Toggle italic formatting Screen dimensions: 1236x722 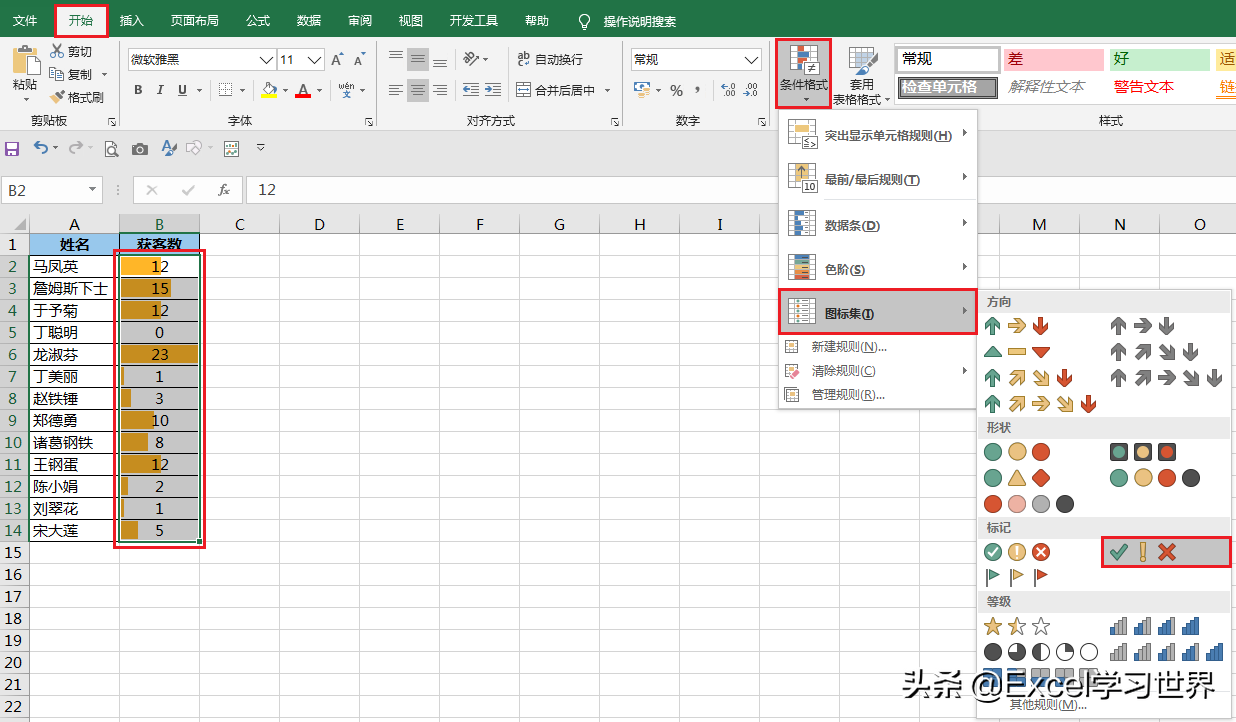coord(161,90)
